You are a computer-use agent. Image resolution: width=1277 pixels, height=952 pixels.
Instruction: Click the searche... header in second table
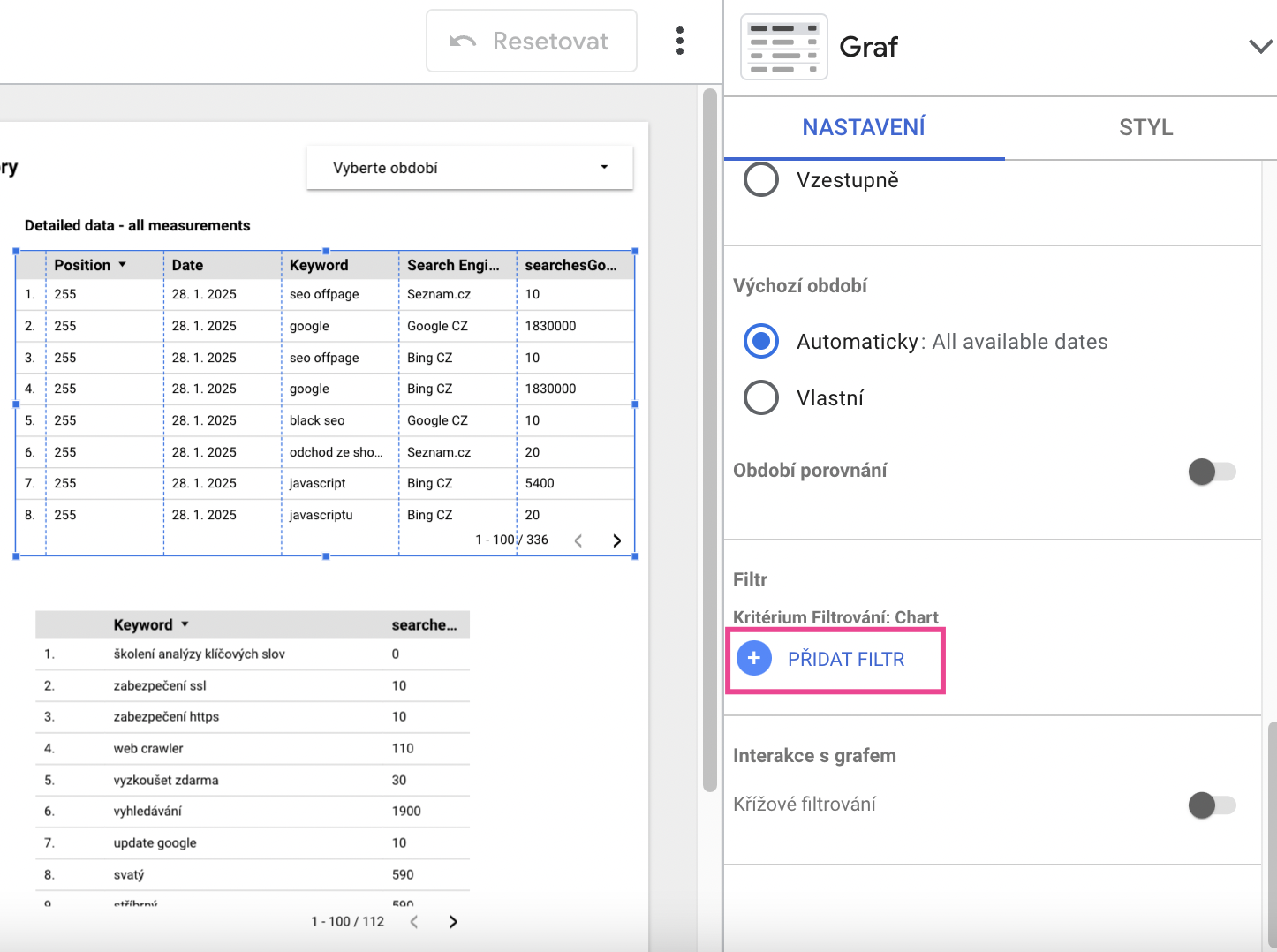coord(425,625)
